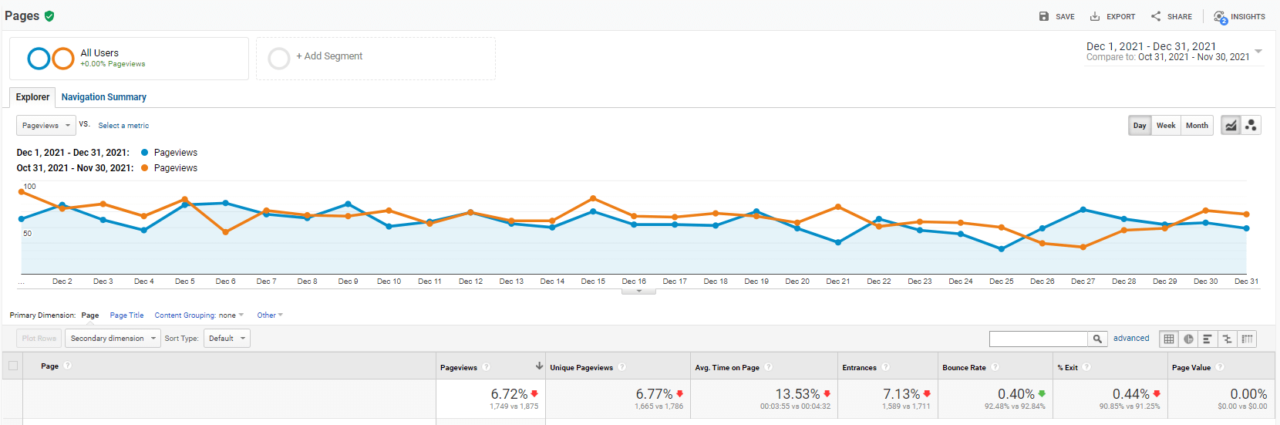This screenshot has width=1280, height=425.
Task: Click the Export icon in header
Action: tap(1095, 17)
